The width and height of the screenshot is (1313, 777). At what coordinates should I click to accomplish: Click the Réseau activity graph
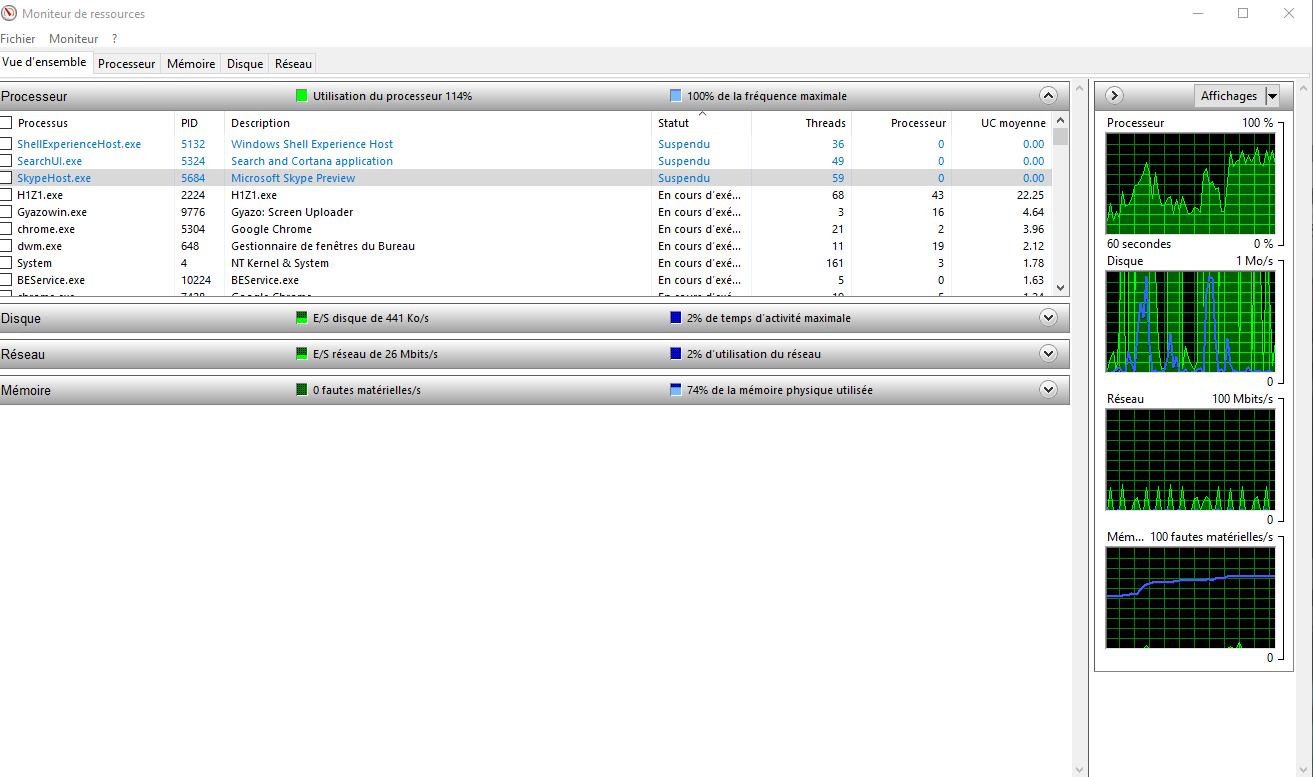click(x=1190, y=459)
